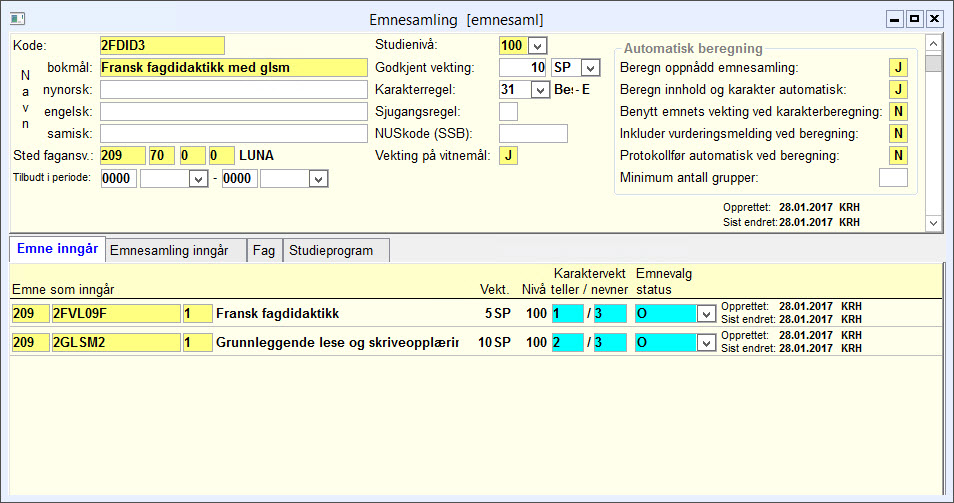The width and height of the screenshot is (954, 503).
Task: Click the Sjugangsregel box
Action: pos(508,111)
